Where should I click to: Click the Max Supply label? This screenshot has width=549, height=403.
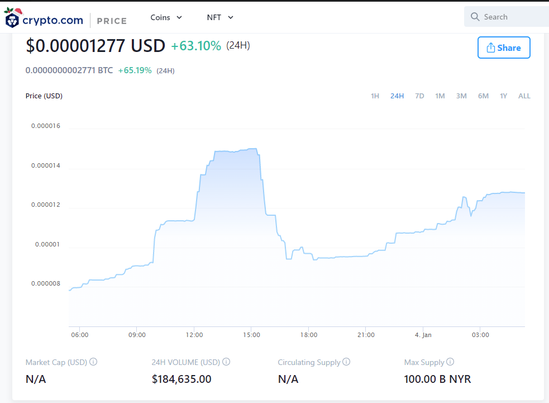coord(424,362)
